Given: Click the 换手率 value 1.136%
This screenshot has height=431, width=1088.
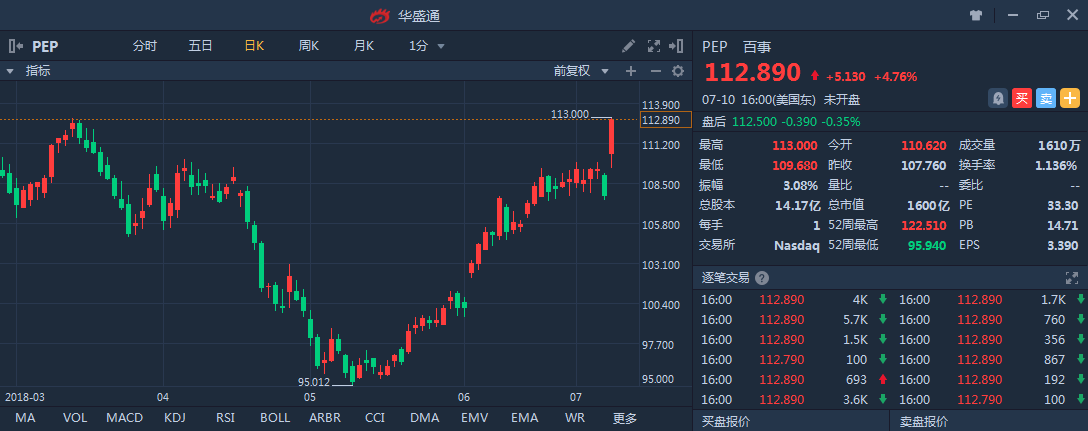Looking at the screenshot, I should (x=1056, y=165).
